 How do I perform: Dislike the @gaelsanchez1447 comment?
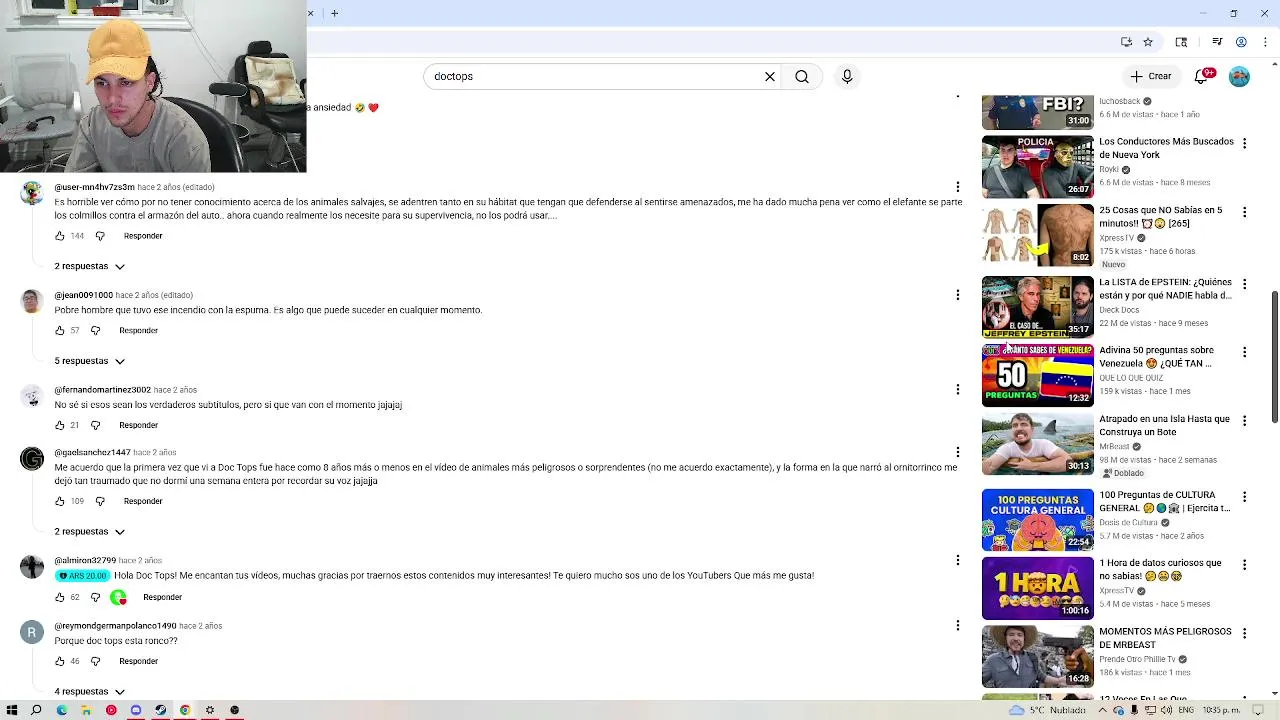pyautogui.click(x=100, y=501)
